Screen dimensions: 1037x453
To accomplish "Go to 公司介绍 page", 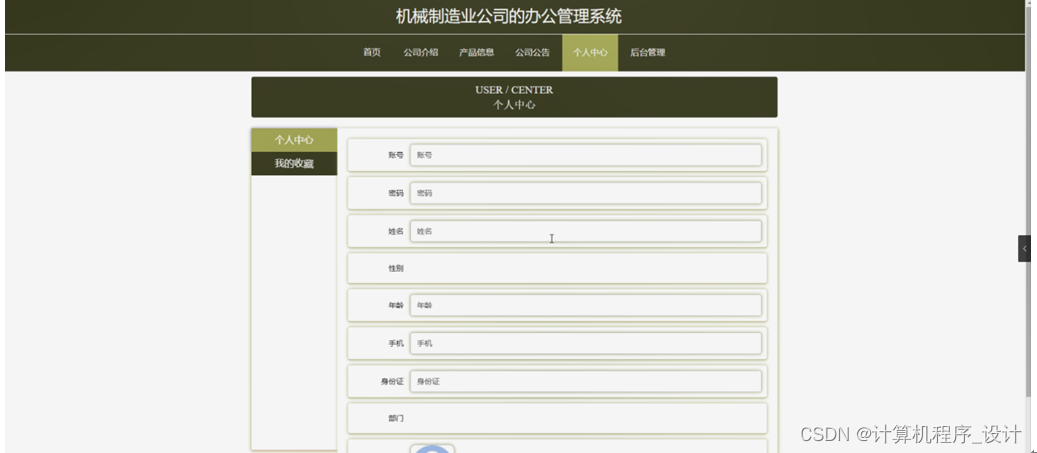I will click(x=421, y=53).
